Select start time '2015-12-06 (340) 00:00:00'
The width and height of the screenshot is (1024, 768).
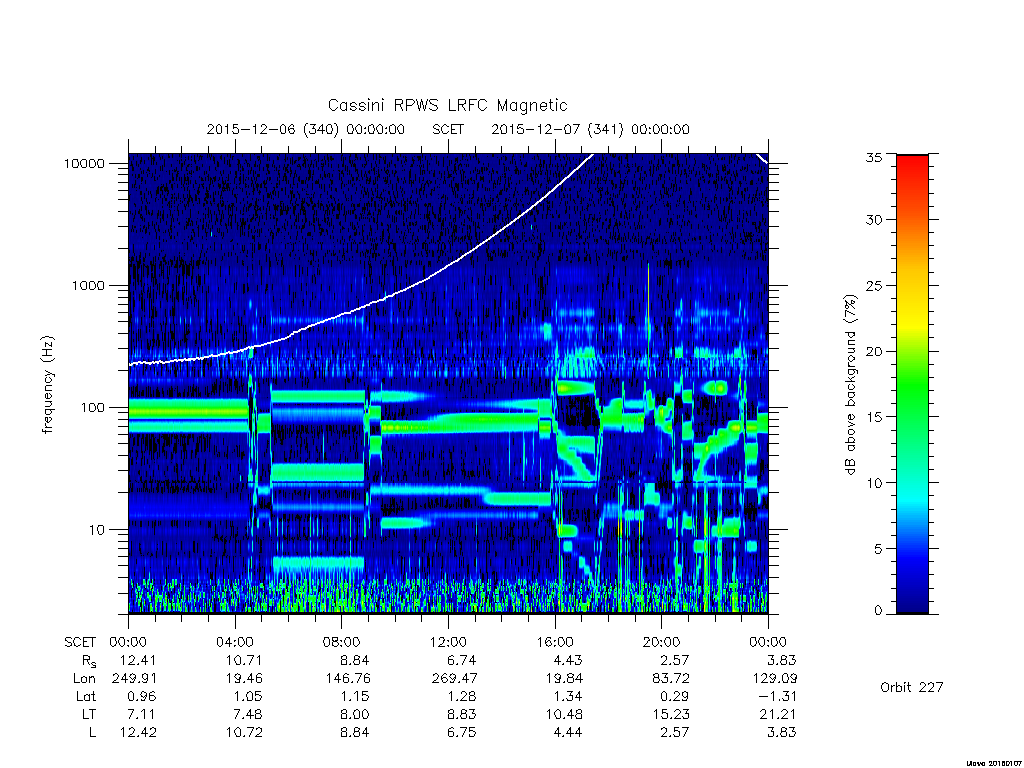coord(306,129)
